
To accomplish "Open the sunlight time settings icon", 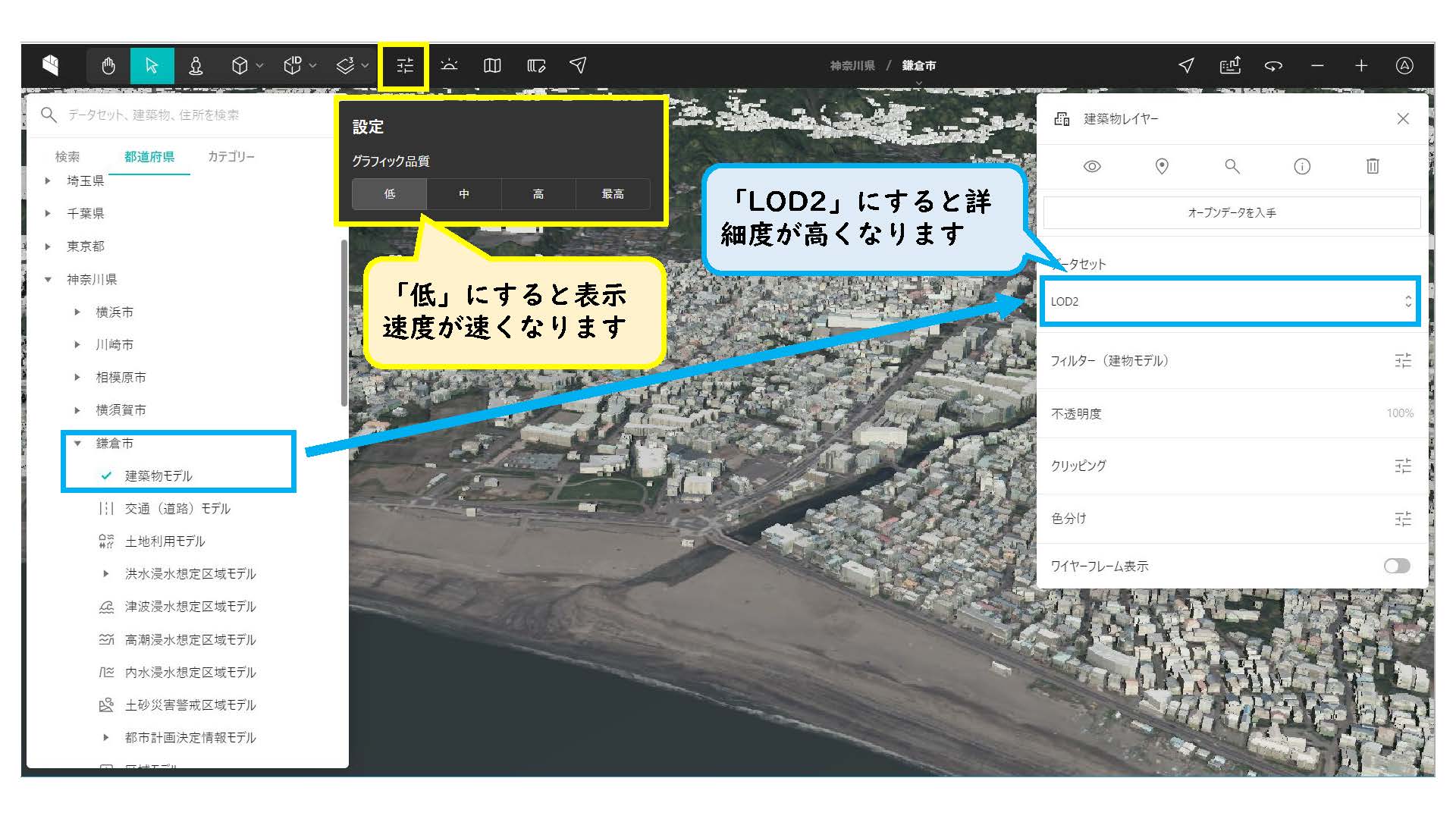I will pyautogui.click(x=449, y=65).
